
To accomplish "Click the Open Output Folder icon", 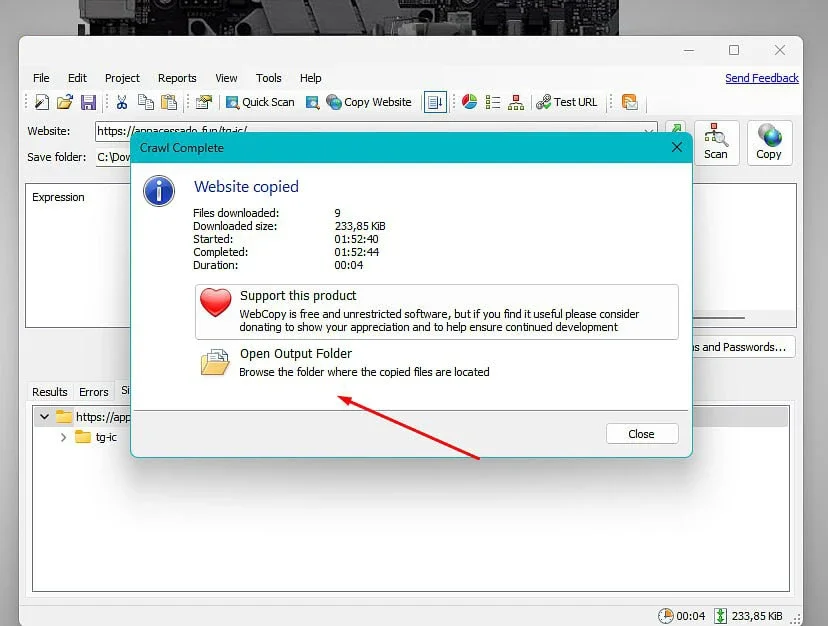I will click(215, 362).
